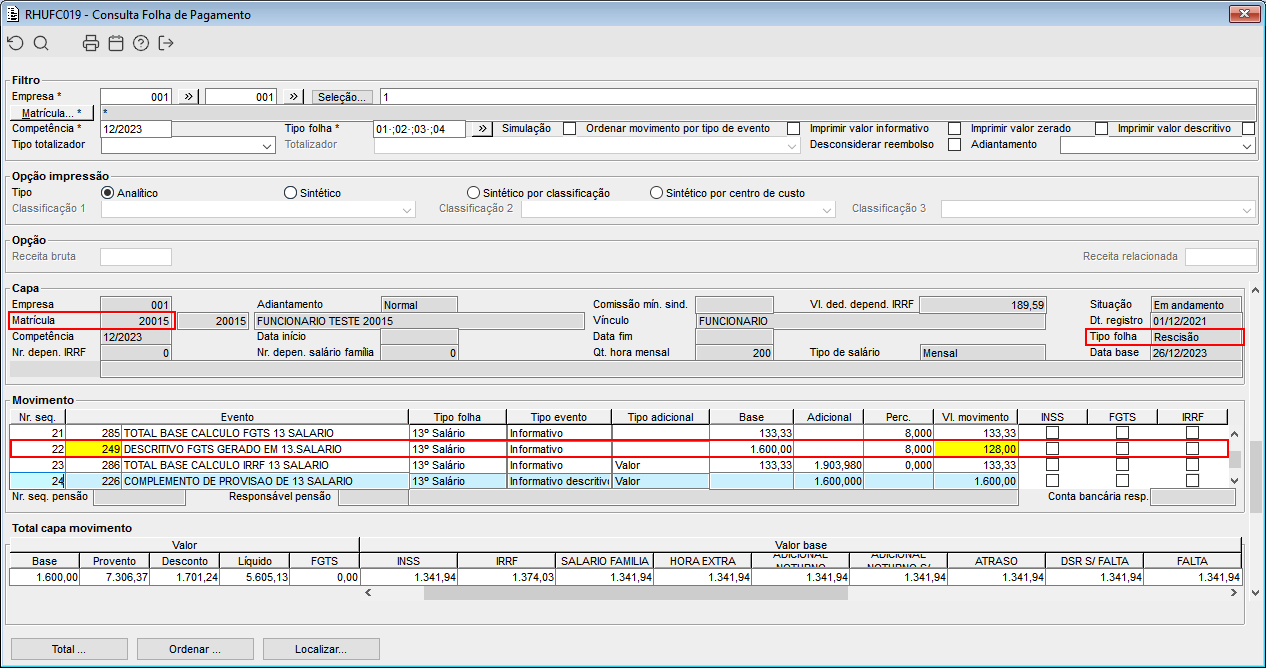Click the undo/refresh arrow toolbar icon
Viewport: 1266px width, 668px height.
coord(15,43)
